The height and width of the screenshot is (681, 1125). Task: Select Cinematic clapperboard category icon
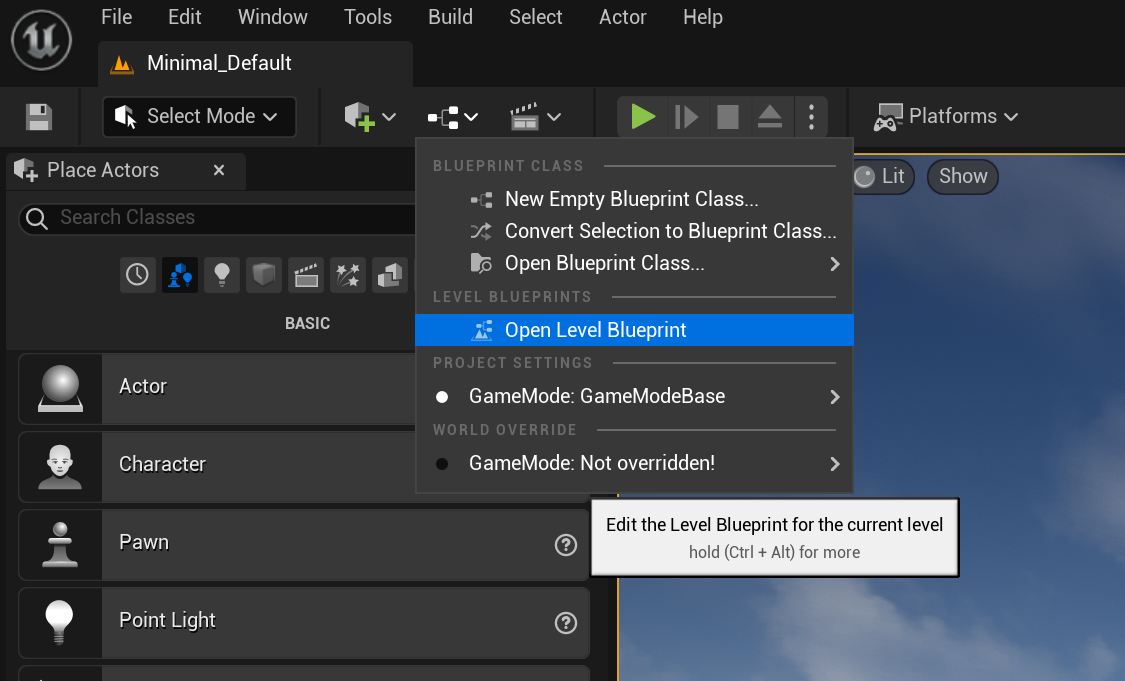click(306, 275)
